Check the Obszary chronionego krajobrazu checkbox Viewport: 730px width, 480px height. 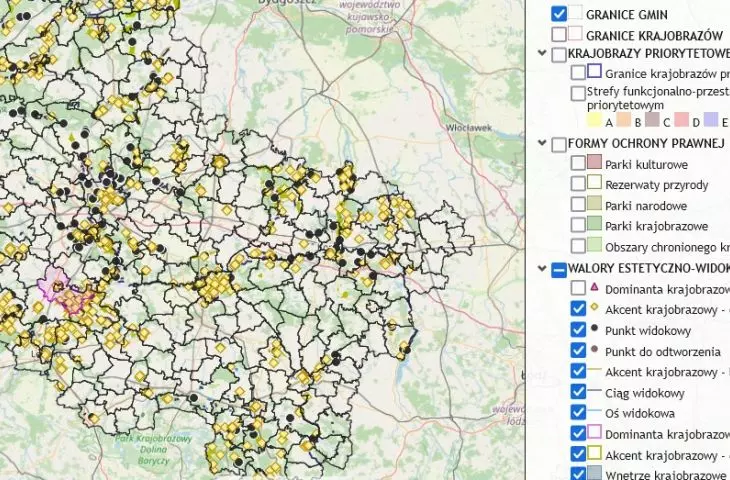click(578, 246)
